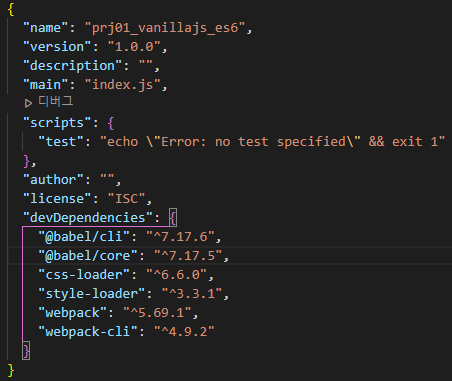Click the opening brace after "scripts"
452x381 pixels.
pyautogui.click(x=111, y=123)
